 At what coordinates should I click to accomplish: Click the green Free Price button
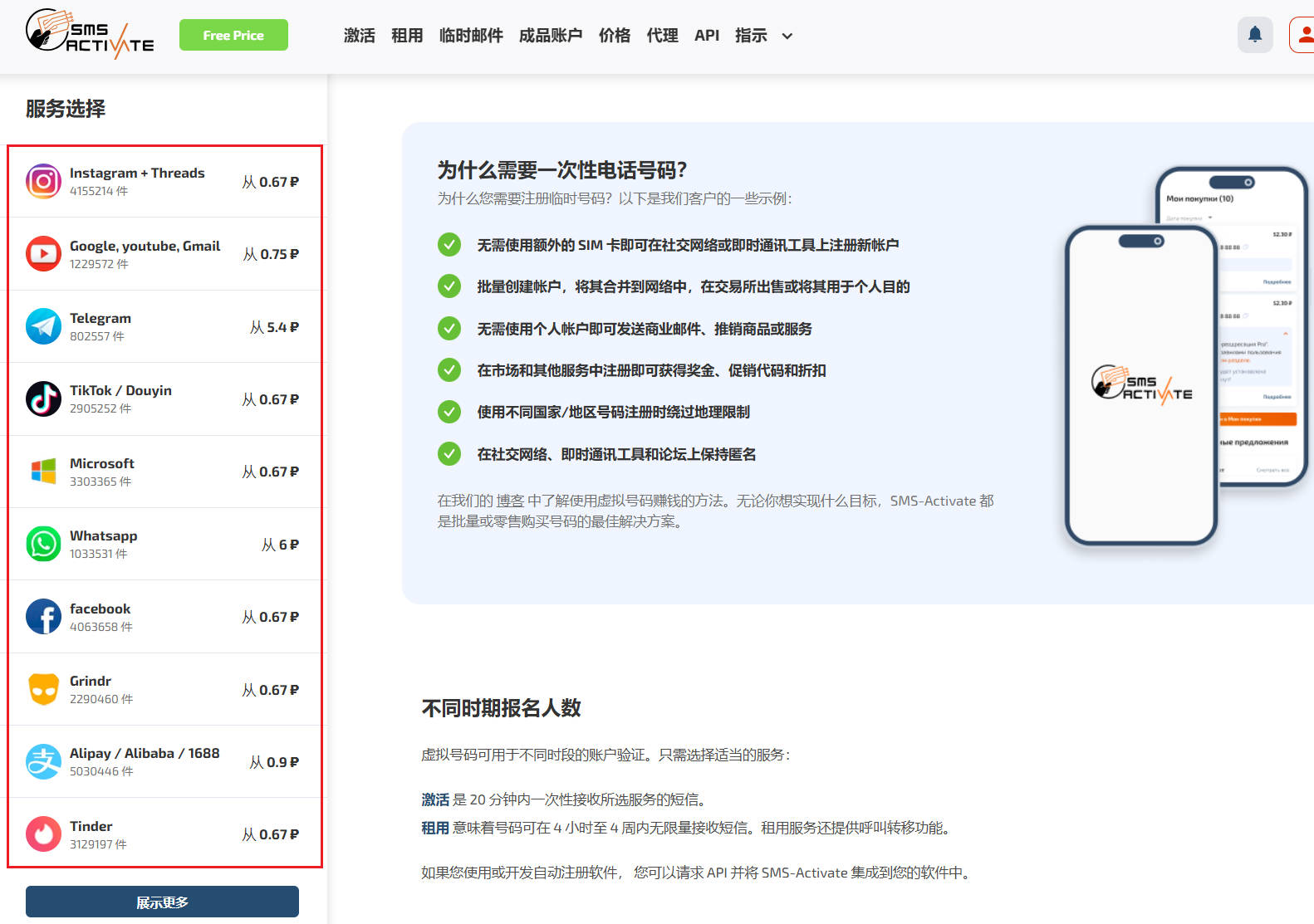pos(233,35)
